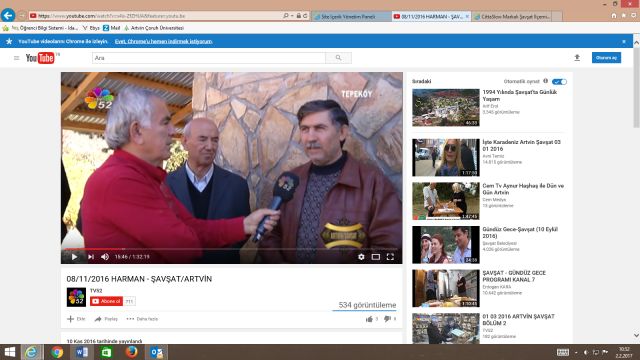Like the video with thumbs up
This screenshot has height=360, width=640.
369,319
